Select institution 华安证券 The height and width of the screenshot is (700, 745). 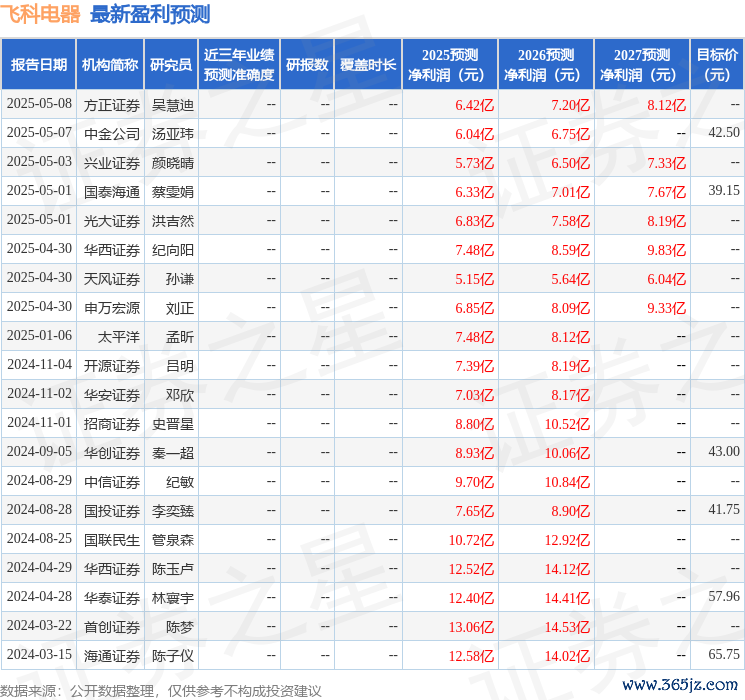click(x=112, y=395)
